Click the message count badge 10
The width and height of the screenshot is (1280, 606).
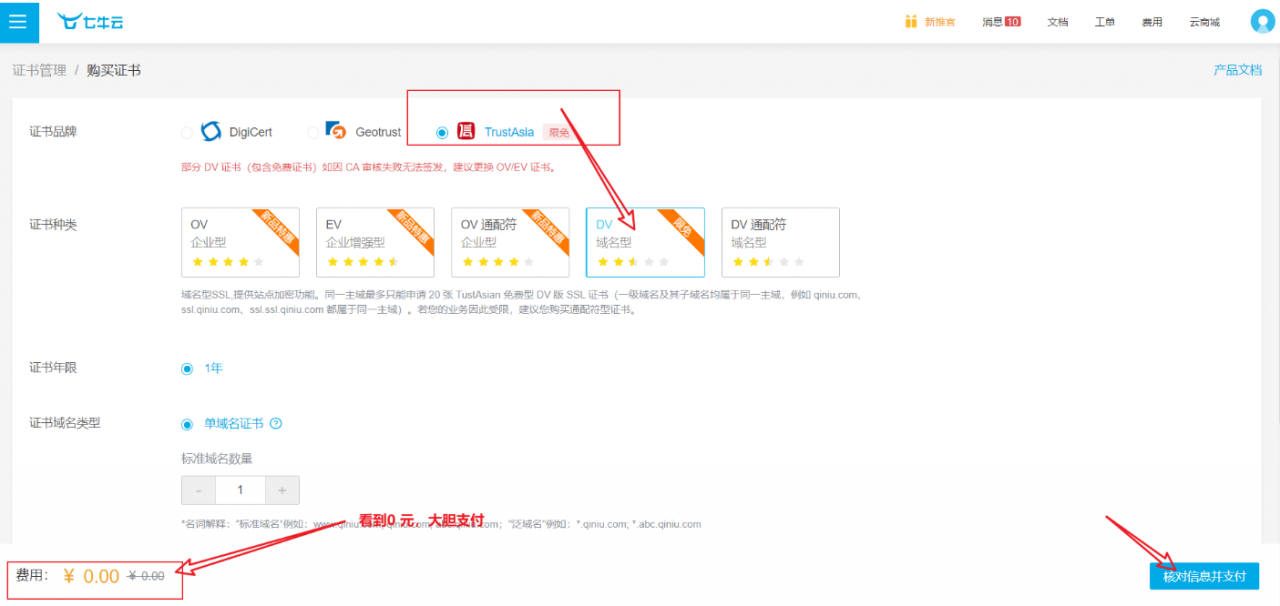(1013, 22)
